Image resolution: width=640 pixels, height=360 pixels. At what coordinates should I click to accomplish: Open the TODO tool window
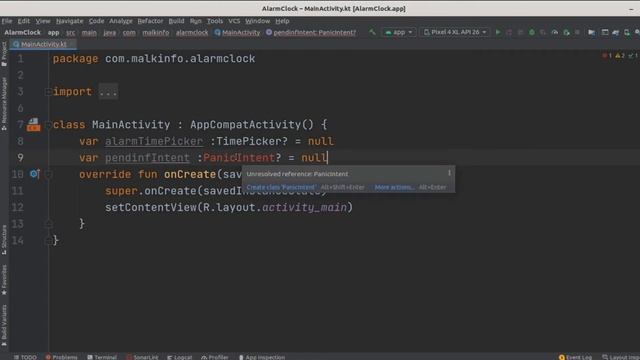(25, 357)
